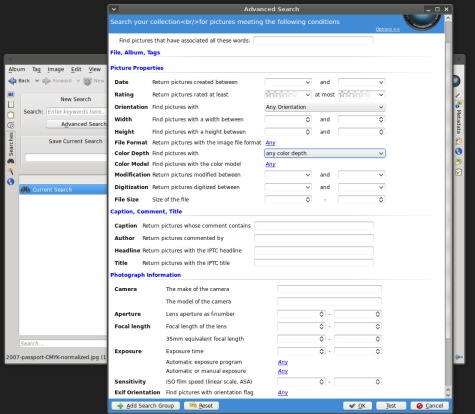Image resolution: width=475 pixels, height=414 pixels.
Task: Open the second Digitization date dropdown
Action: pyautogui.click(x=362, y=187)
